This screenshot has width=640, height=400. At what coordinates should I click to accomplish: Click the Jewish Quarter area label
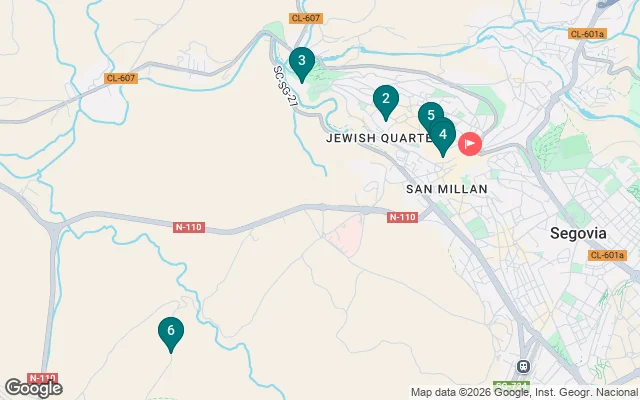tap(378, 138)
